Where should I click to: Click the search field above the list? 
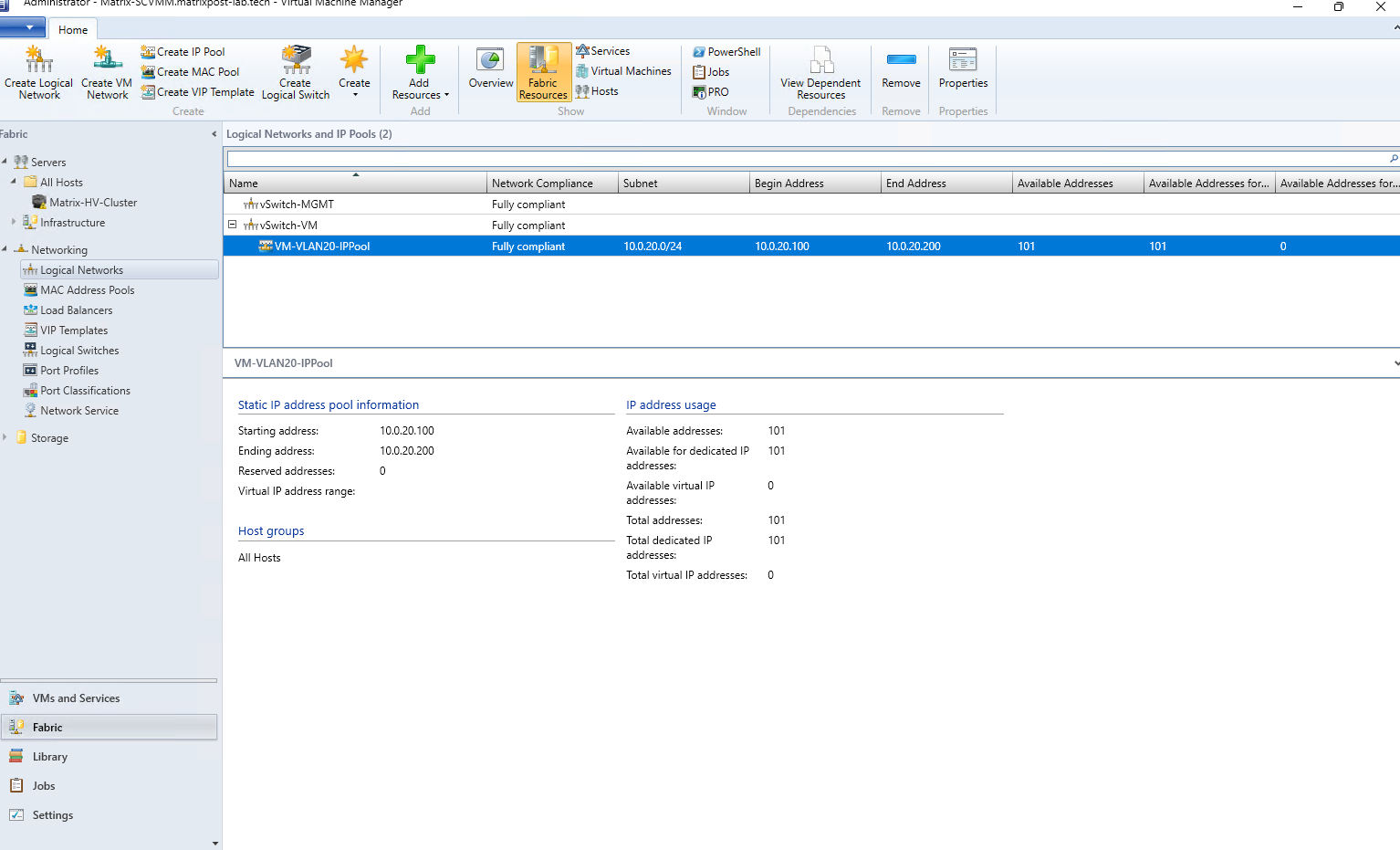coord(807,159)
